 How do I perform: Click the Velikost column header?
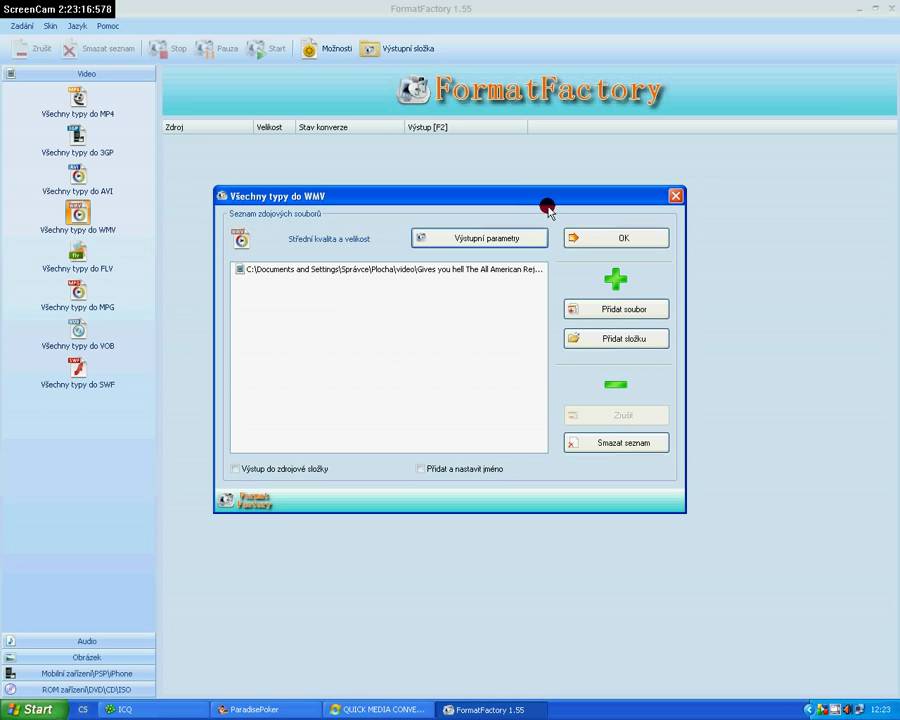point(274,127)
